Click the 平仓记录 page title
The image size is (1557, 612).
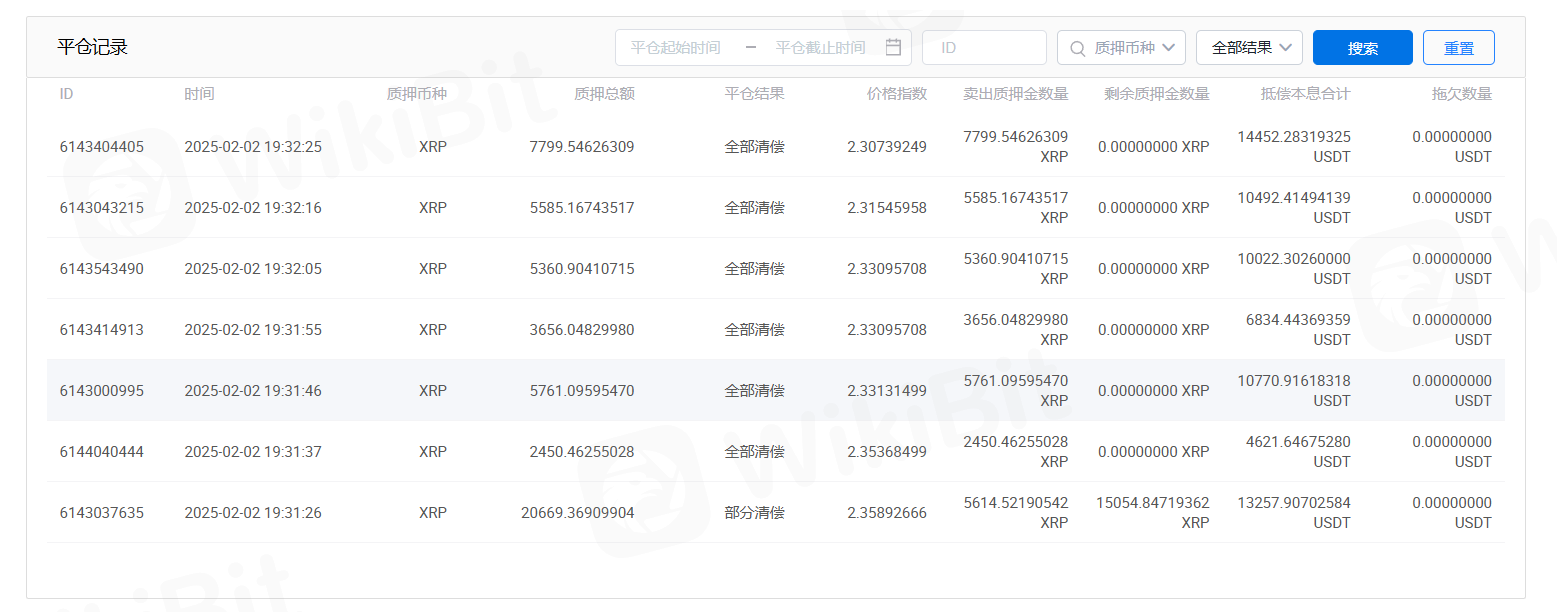click(x=92, y=47)
